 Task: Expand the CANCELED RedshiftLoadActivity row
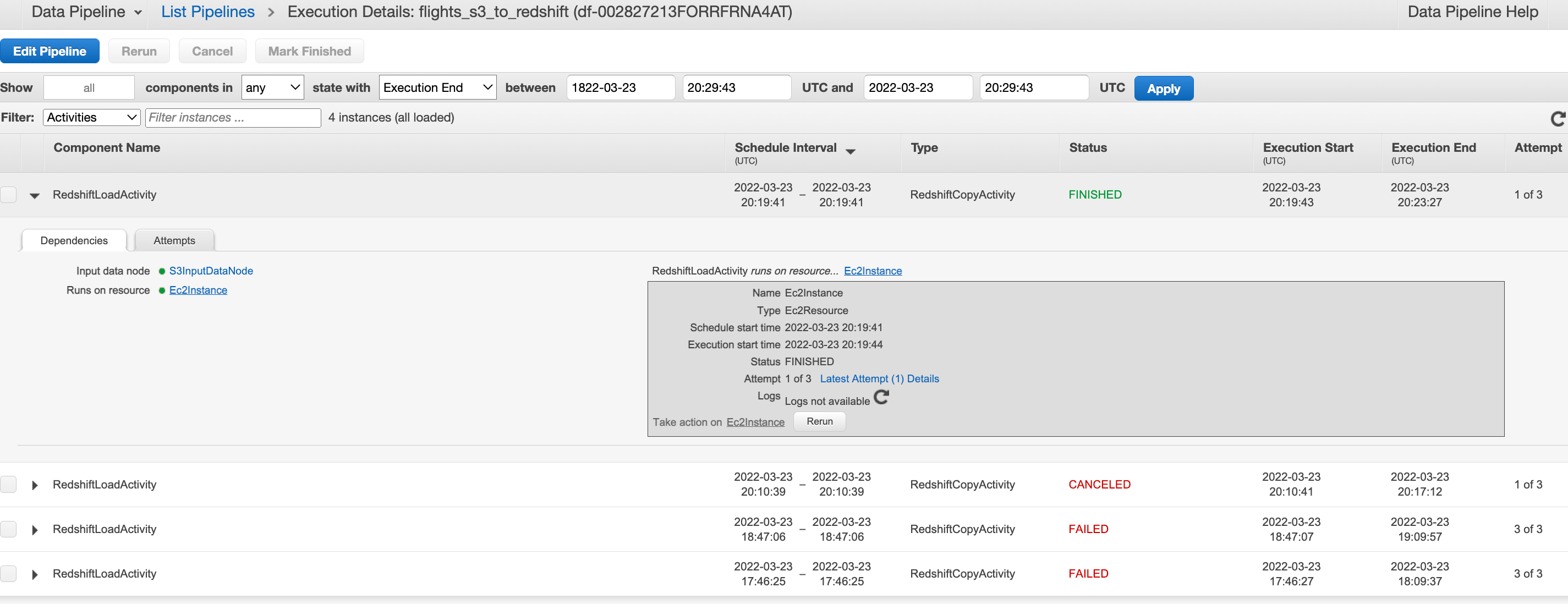35,485
